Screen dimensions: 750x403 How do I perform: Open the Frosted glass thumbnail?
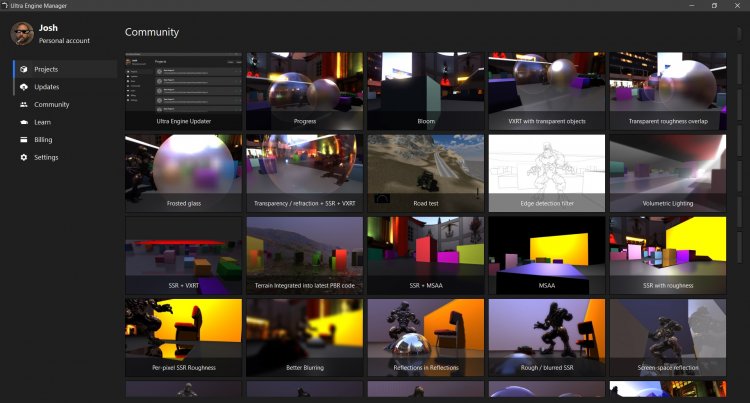(x=183, y=173)
